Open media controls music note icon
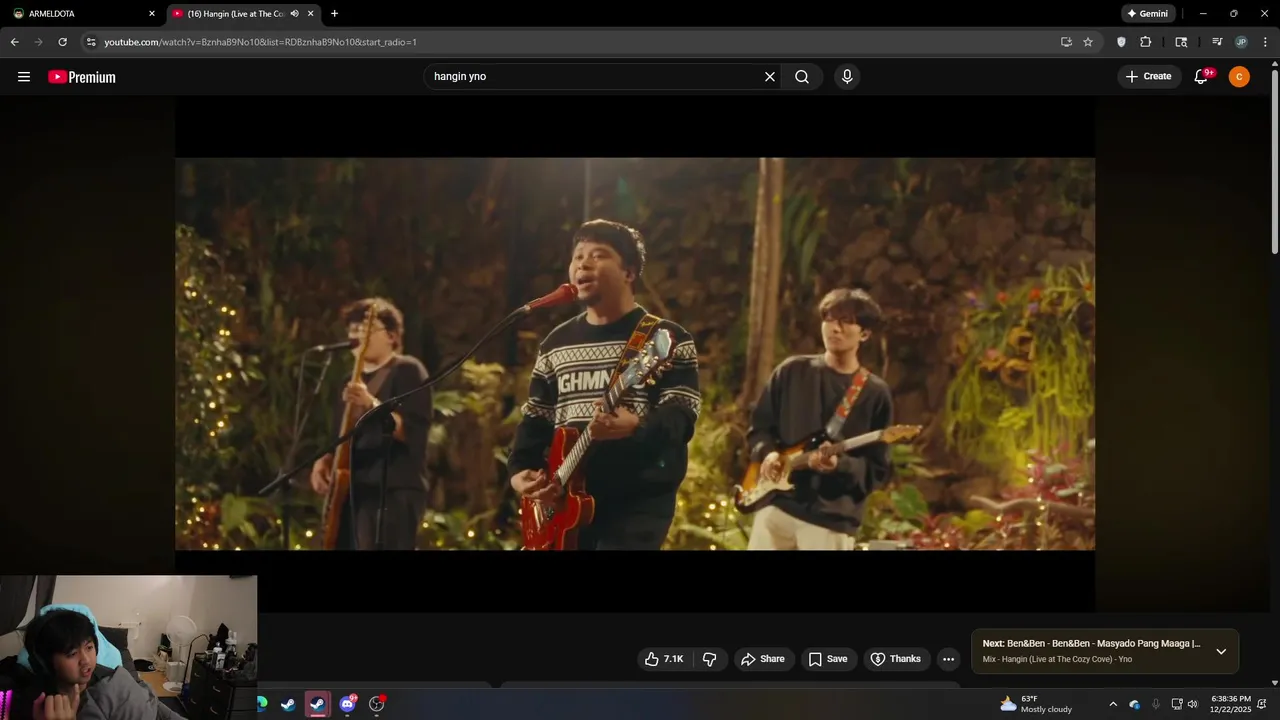This screenshot has height=720, width=1280. 1217,42
